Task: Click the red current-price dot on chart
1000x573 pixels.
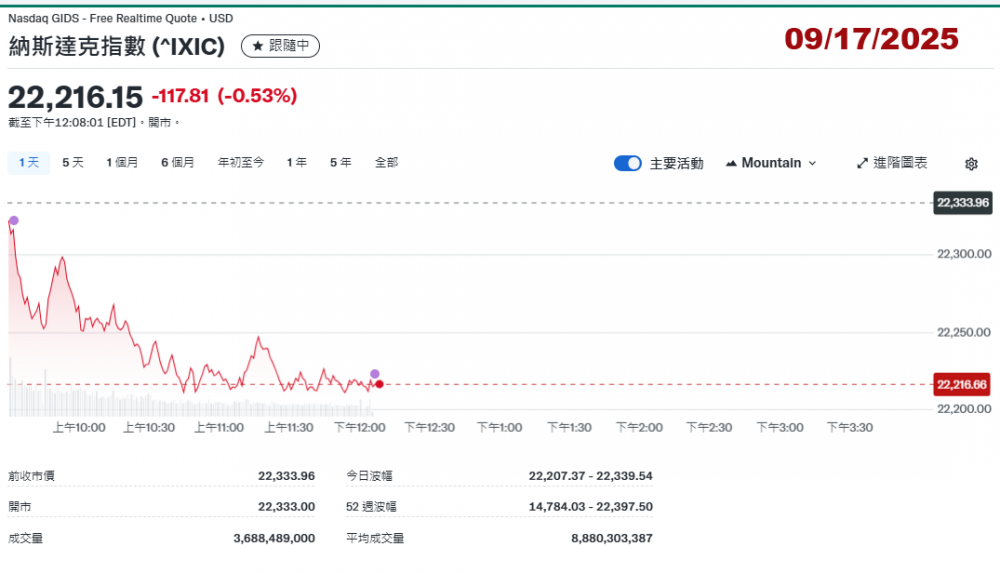Action: [379, 384]
